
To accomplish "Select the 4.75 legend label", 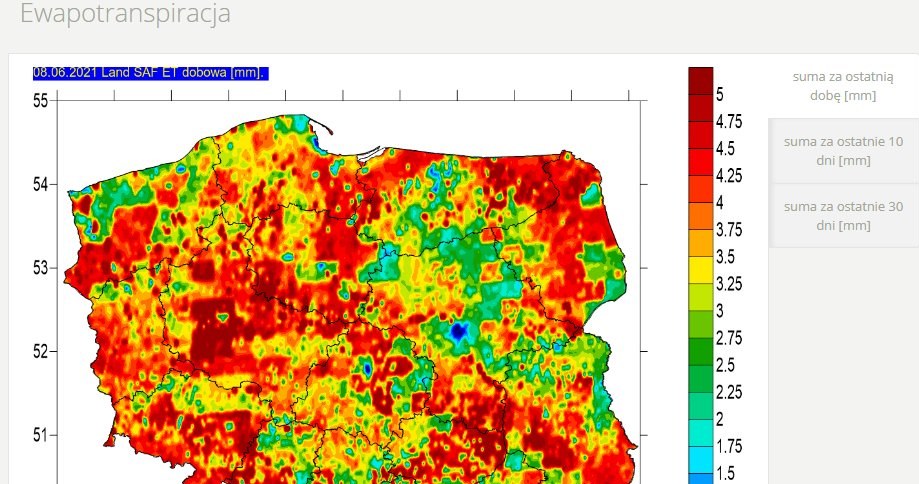I will (728, 122).
